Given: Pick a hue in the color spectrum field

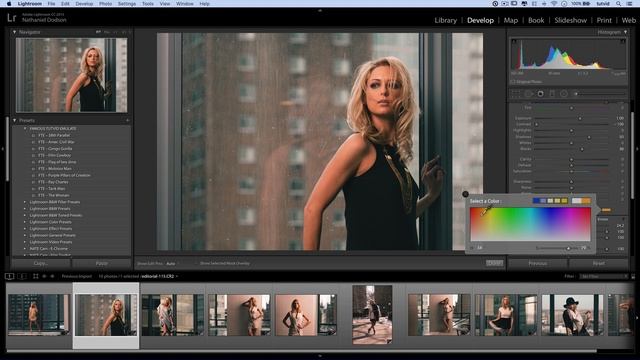Looking at the screenshot, I should point(530,224).
